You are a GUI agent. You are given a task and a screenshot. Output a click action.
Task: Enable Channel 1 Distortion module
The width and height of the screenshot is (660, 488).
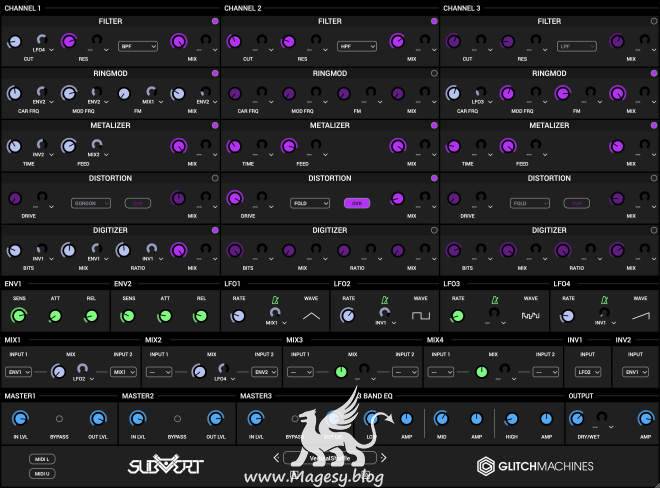pos(215,178)
